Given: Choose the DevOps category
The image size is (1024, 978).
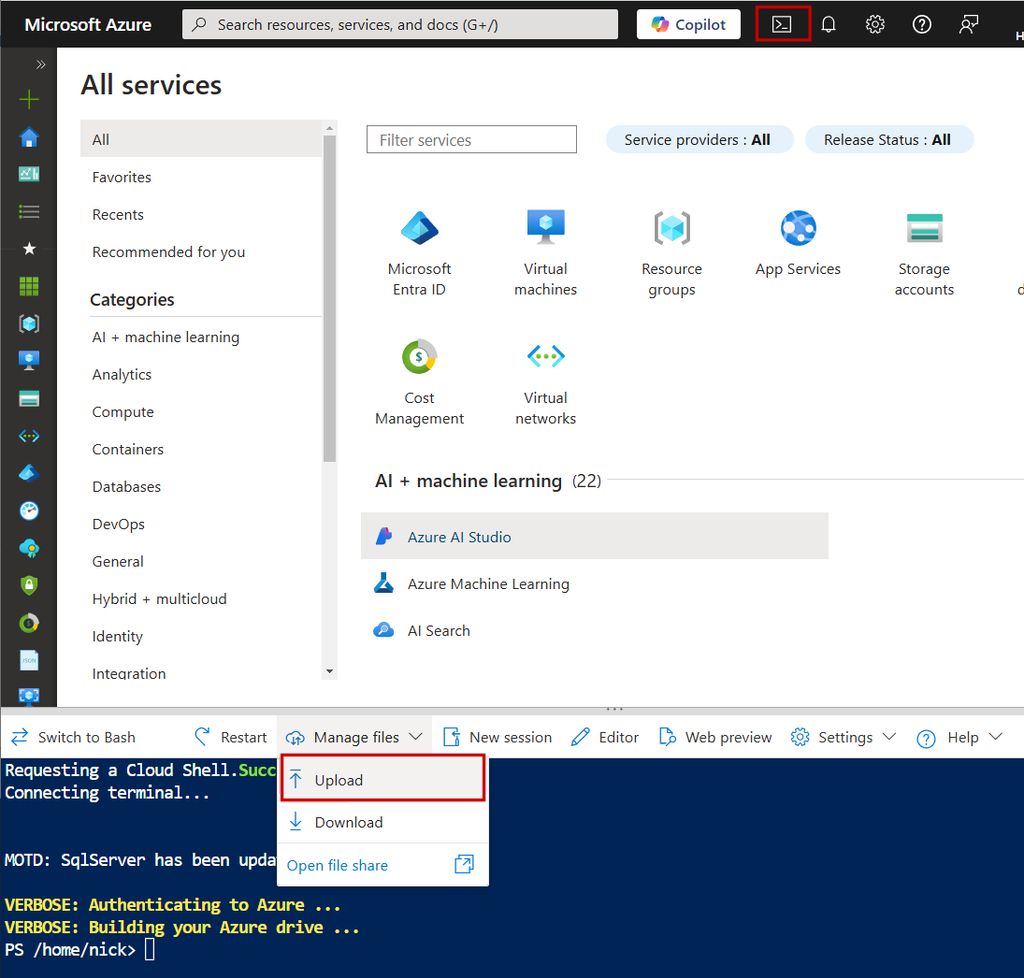Looking at the screenshot, I should [118, 524].
